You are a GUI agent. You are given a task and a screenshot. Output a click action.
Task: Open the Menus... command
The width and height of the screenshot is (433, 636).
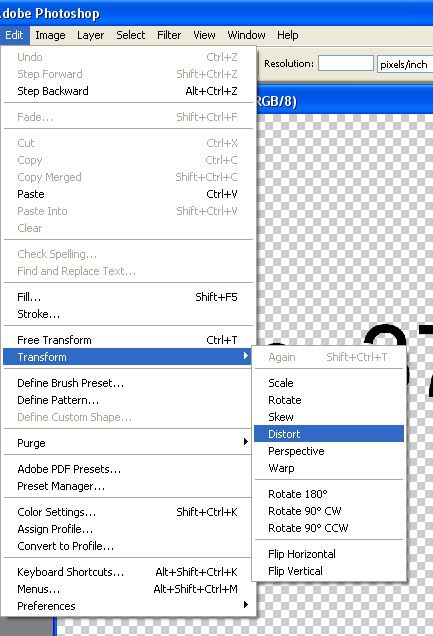[x=129, y=589]
